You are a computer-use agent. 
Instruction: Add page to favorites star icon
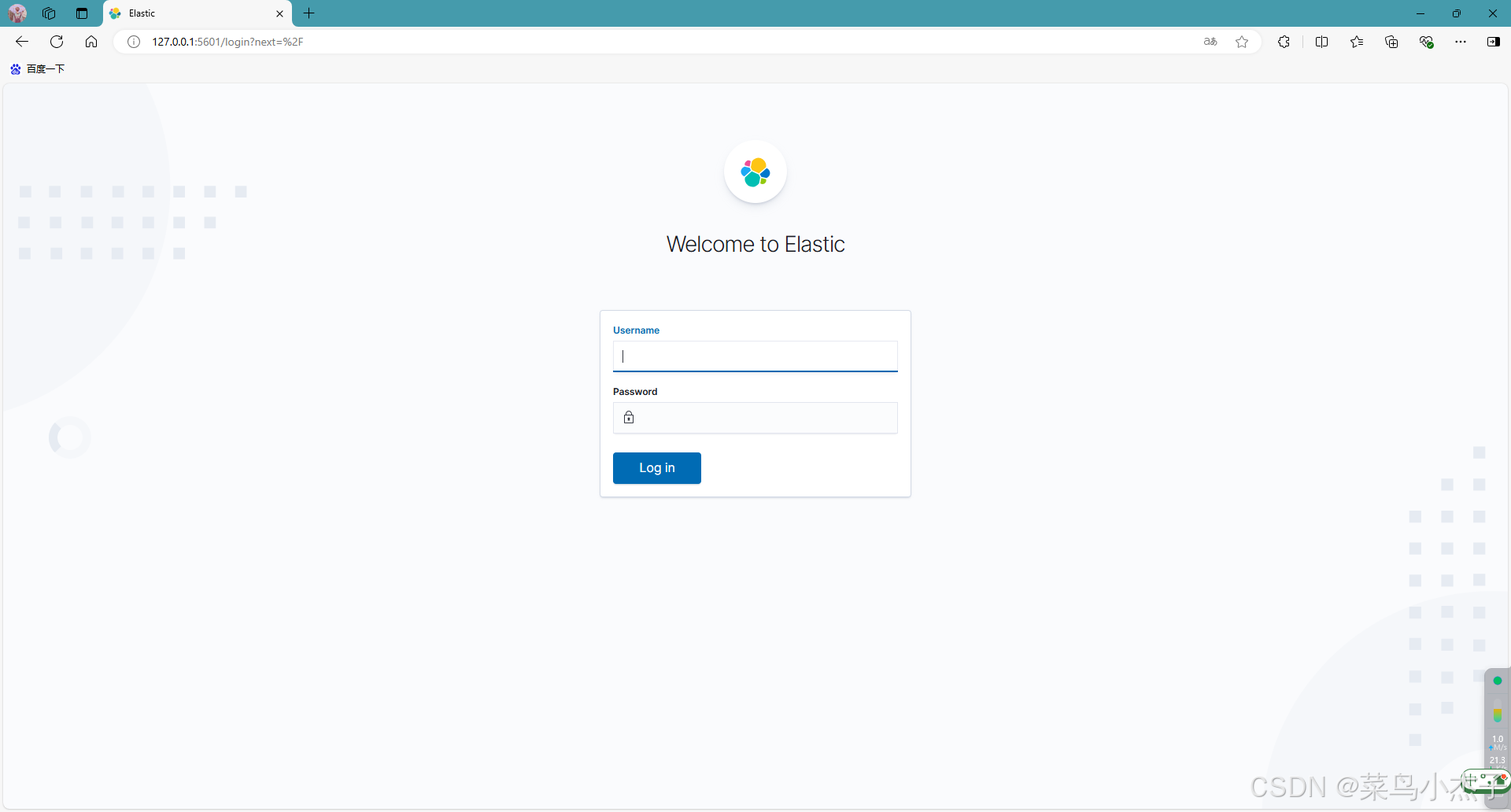coord(1242,42)
